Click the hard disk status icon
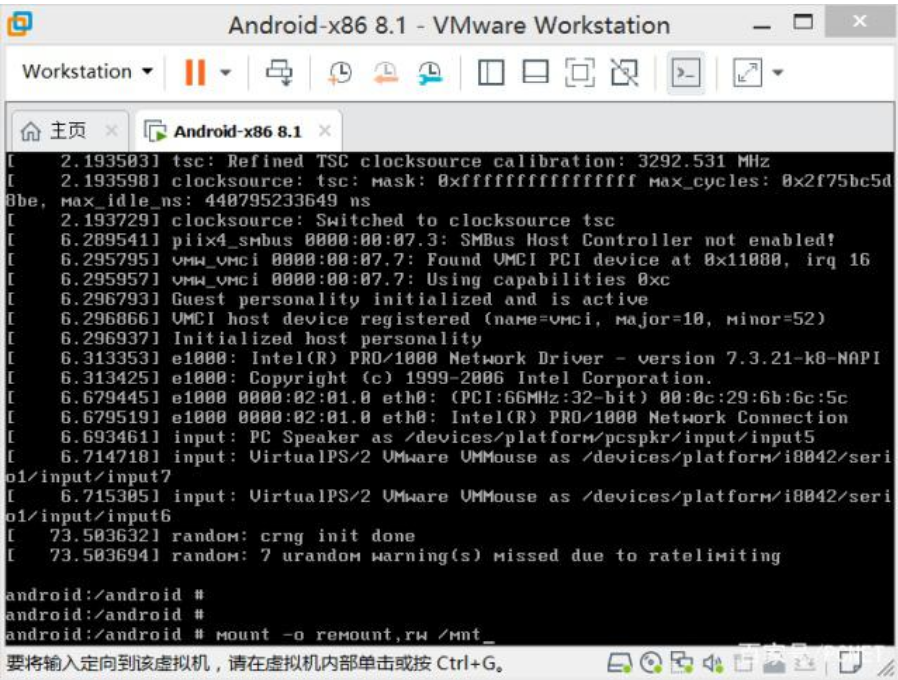Viewport: 898px width, 680px height. 619,663
